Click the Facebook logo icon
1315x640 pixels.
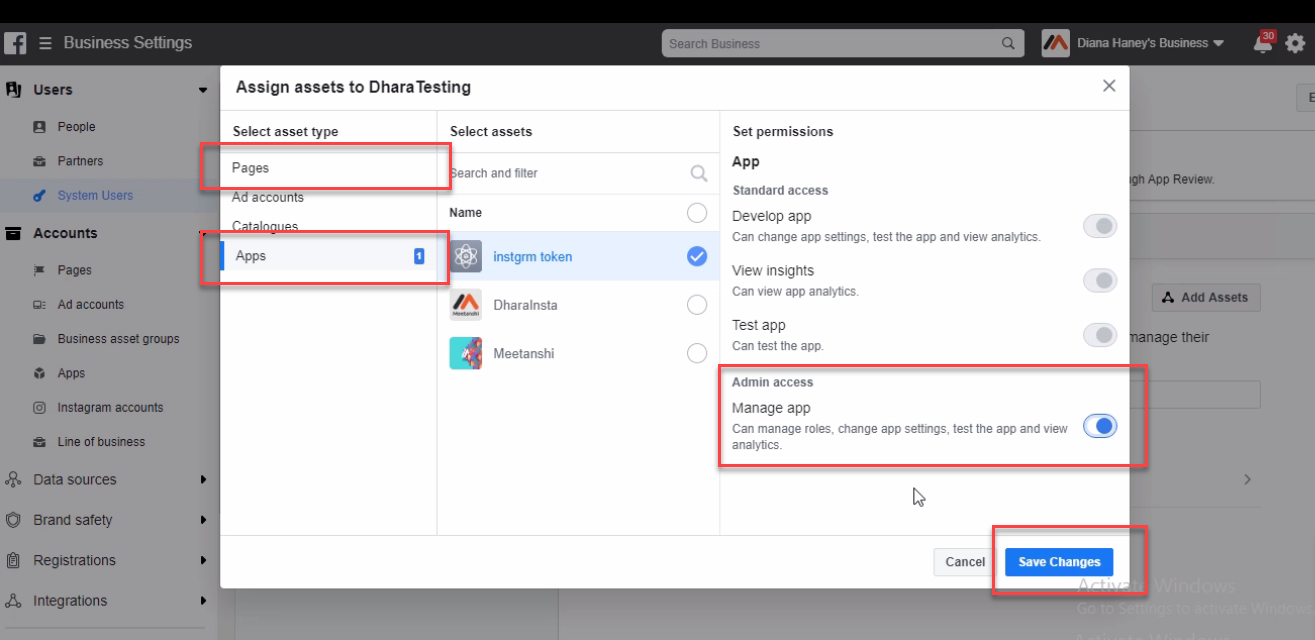click(x=15, y=43)
